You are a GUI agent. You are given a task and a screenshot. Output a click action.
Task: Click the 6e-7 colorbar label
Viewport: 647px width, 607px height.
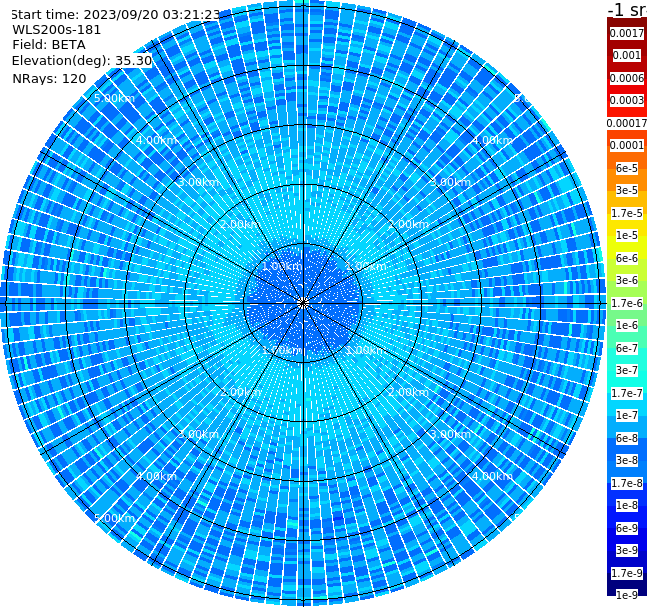(627, 348)
